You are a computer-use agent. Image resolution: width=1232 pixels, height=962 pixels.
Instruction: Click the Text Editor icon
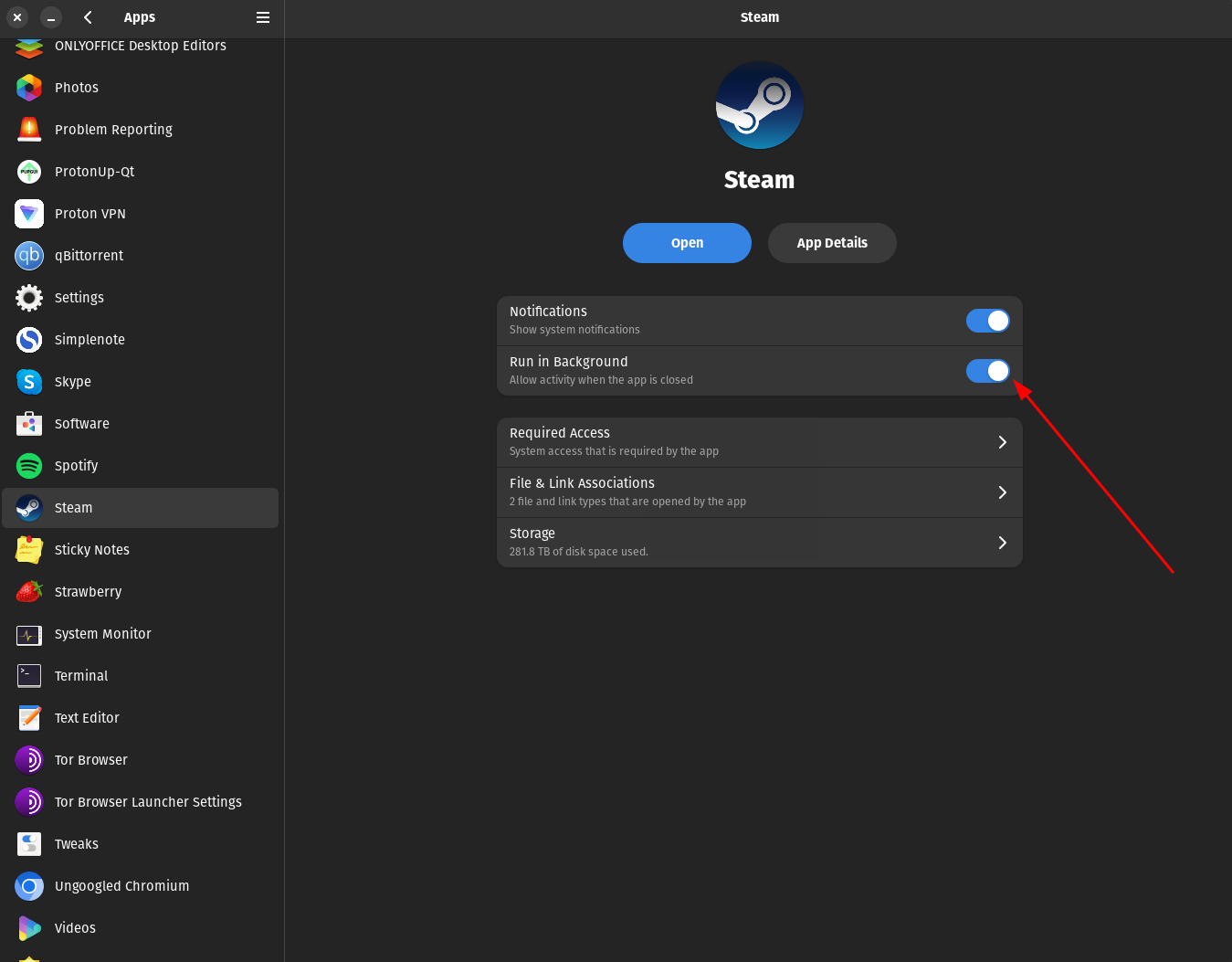[29, 718]
